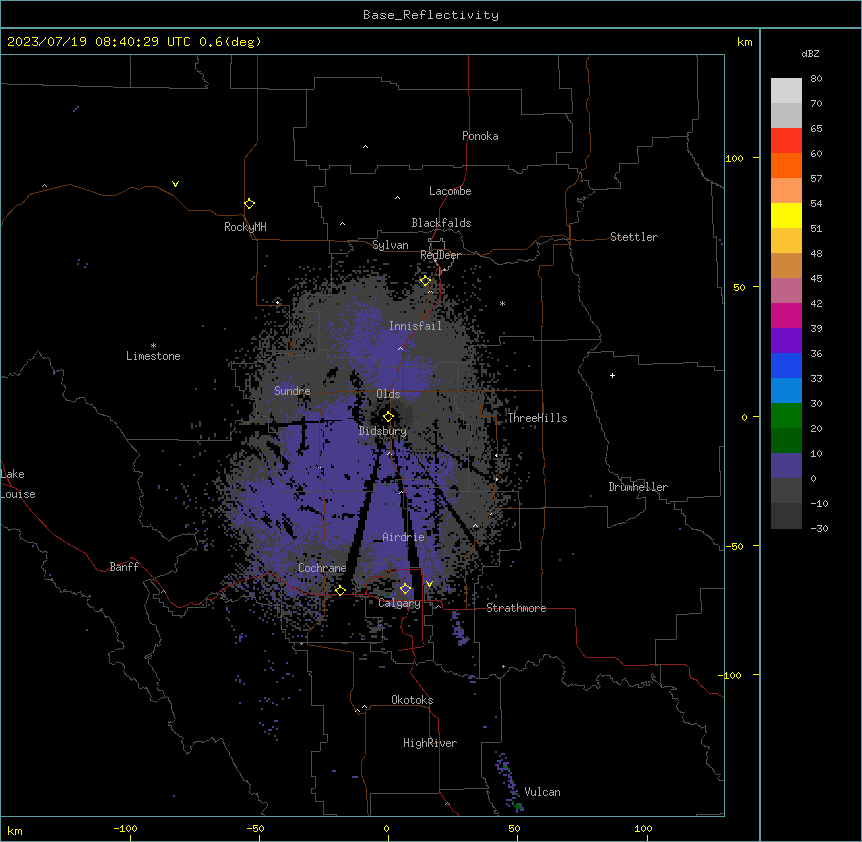Select the yellow diamond marker above Calgary label
This screenshot has height=842, width=862.
(x=405, y=589)
